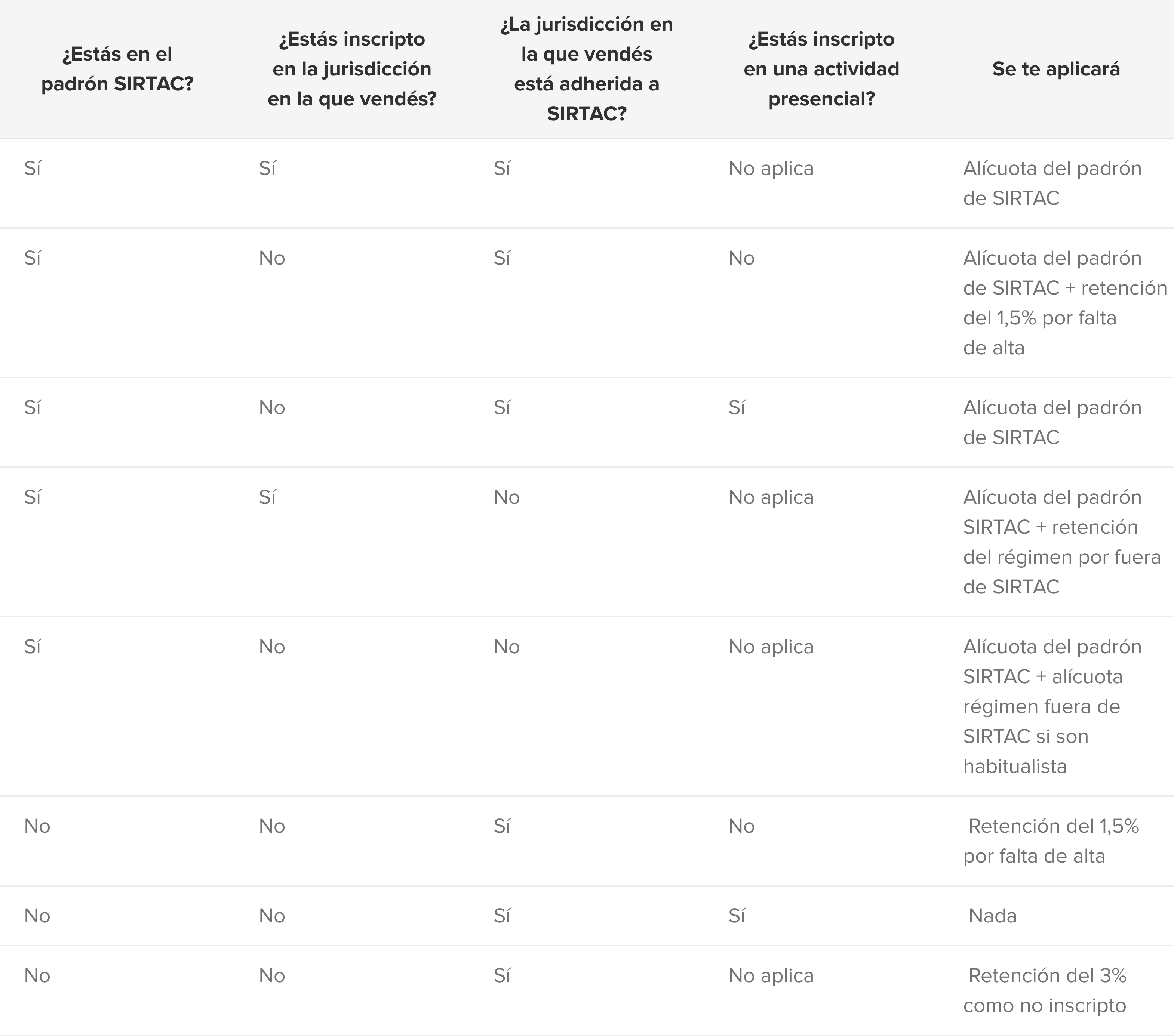Screen dimensions: 1174x1036
Task: Click the 'régimen por fuera de SIRTAC' result cell
Action: point(1062,542)
